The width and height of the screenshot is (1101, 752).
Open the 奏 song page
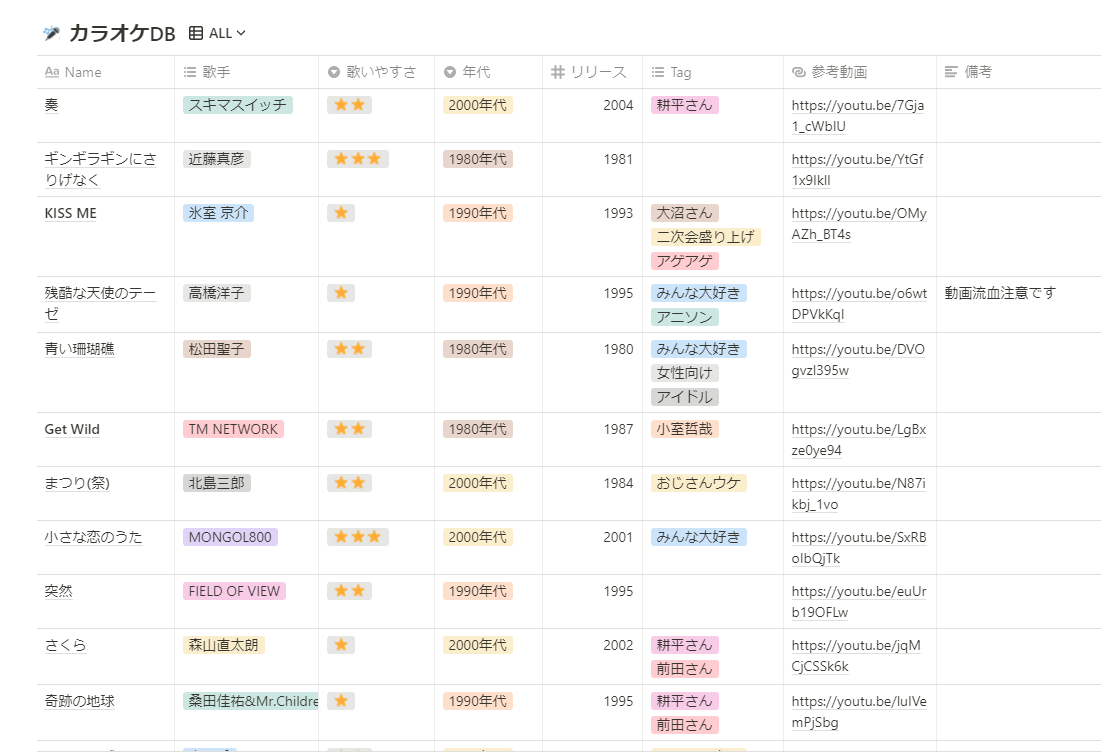click(x=51, y=105)
